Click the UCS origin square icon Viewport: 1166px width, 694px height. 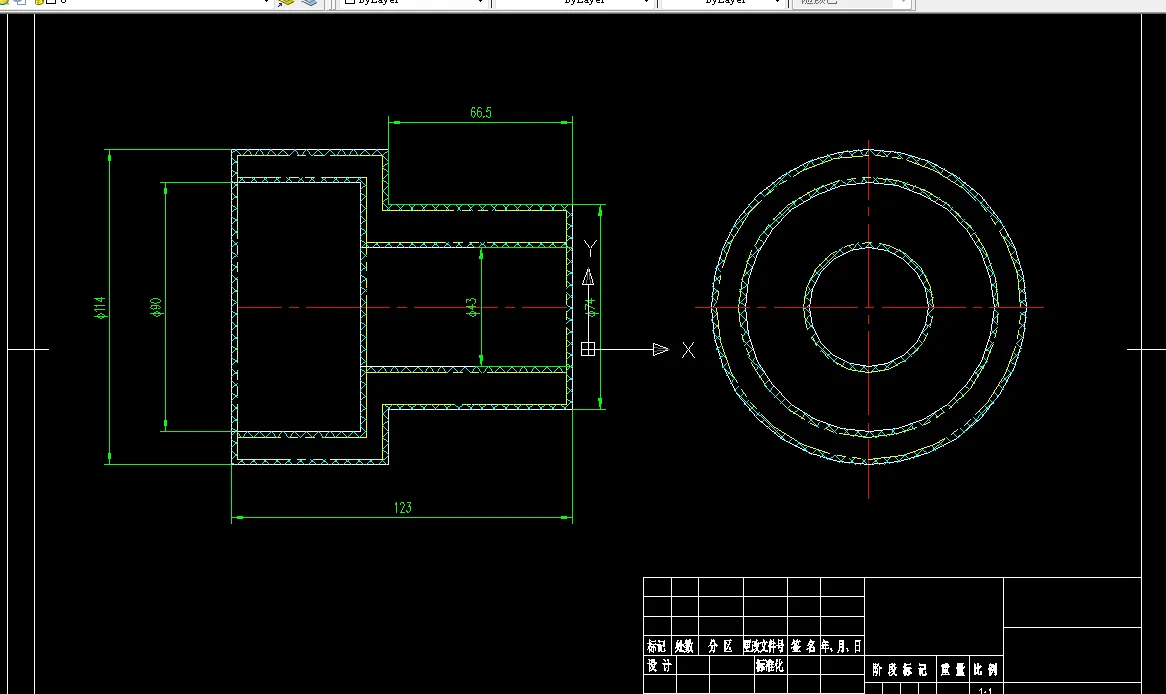(x=587, y=349)
